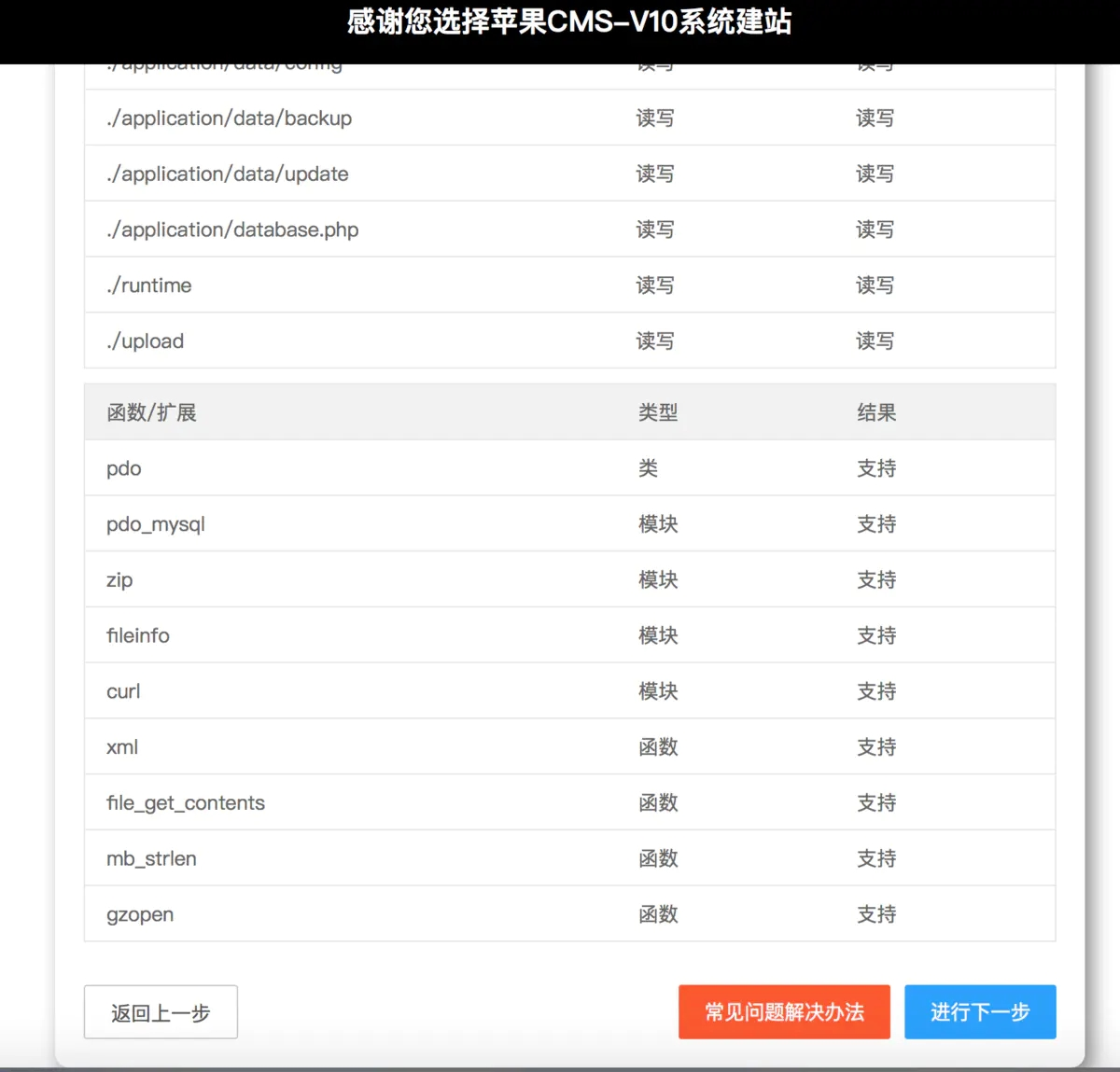Viewport: 1120px width, 1072px height.
Task: Select the ./application/database.php path
Action: click(232, 230)
